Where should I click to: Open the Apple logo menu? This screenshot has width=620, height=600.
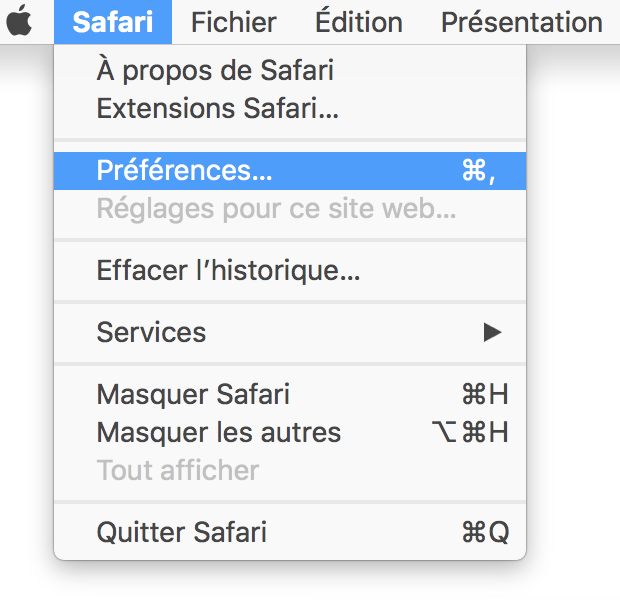(x=20, y=21)
